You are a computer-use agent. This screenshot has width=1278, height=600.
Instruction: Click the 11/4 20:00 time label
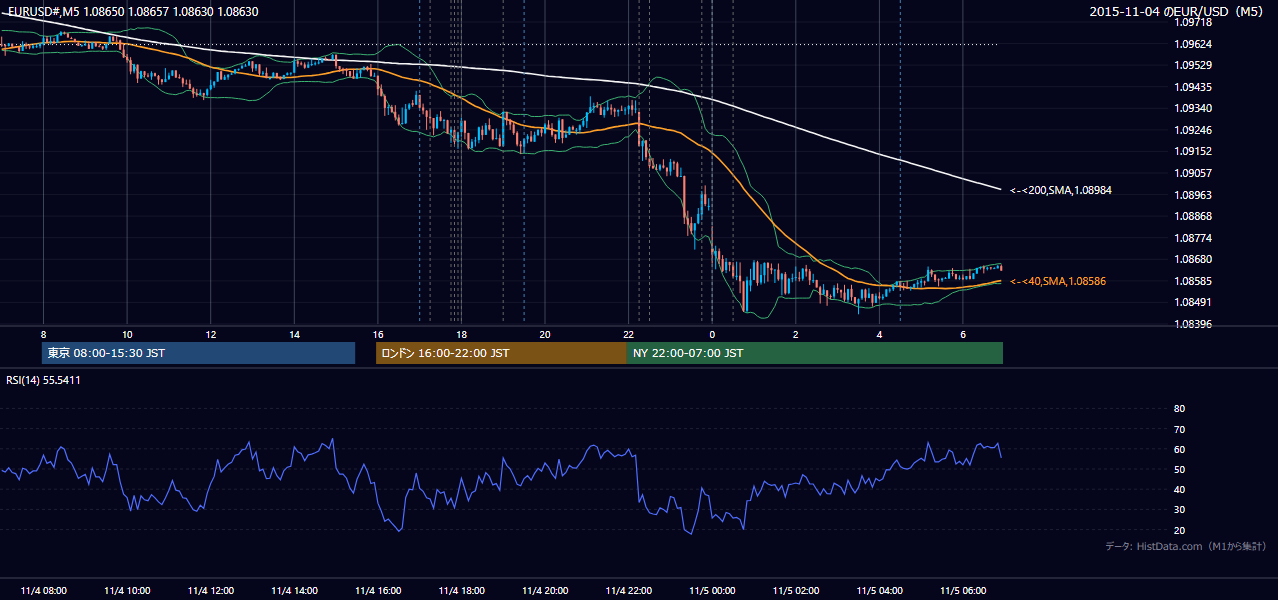(544, 591)
